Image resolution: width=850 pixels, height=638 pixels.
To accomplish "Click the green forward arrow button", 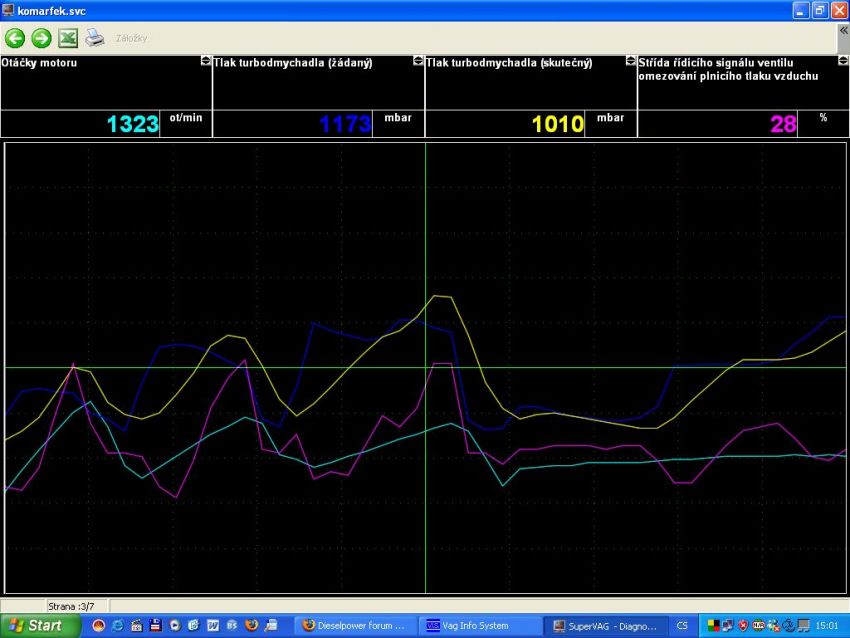I will 41,38.
